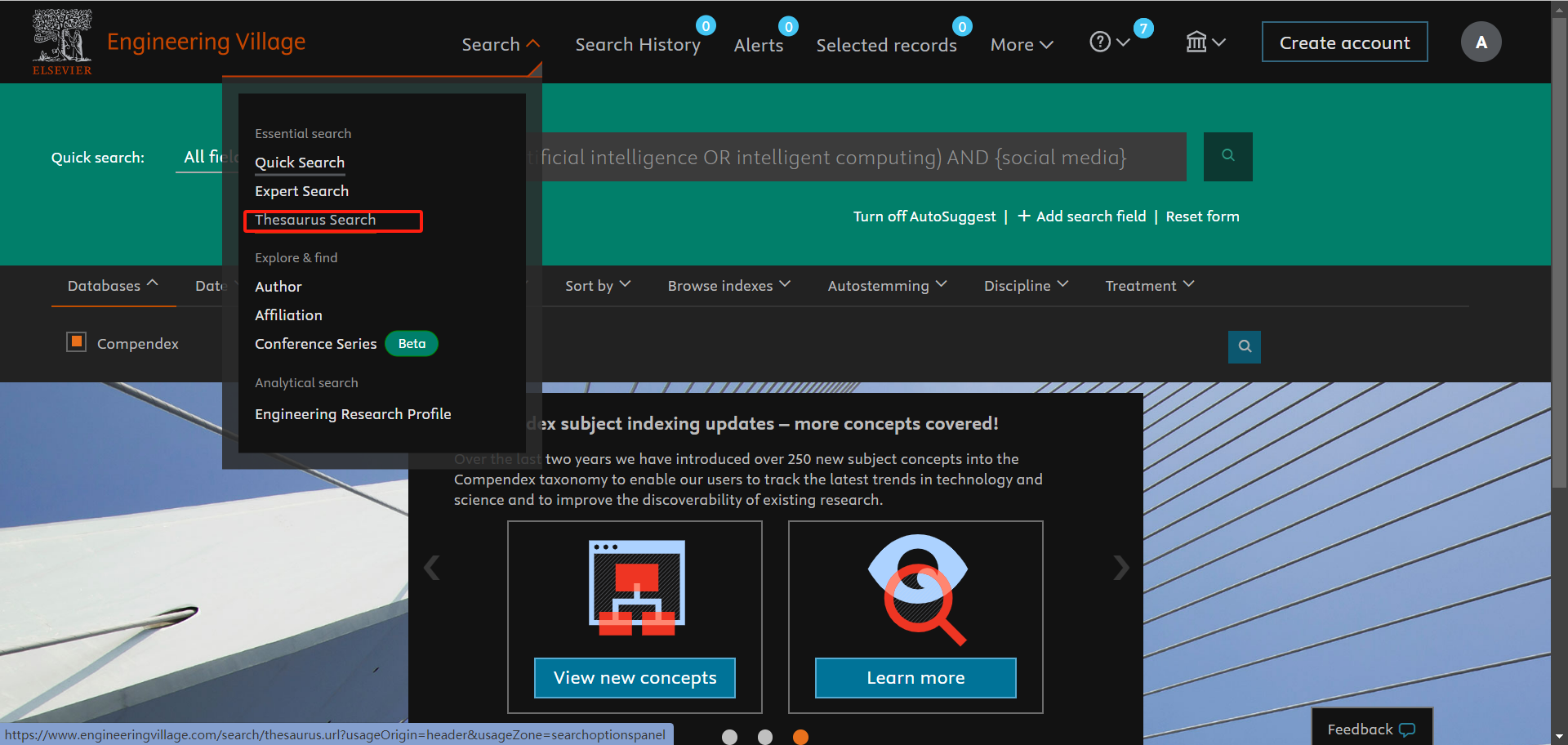Open the institution building icon menu
The width and height of the screenshot is (1568, 745).
[x=1196, y=42]
